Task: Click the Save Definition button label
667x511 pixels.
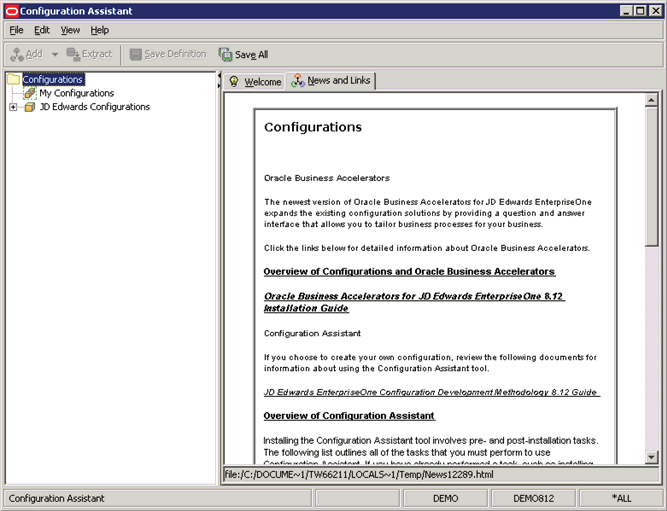Action: 175,54
